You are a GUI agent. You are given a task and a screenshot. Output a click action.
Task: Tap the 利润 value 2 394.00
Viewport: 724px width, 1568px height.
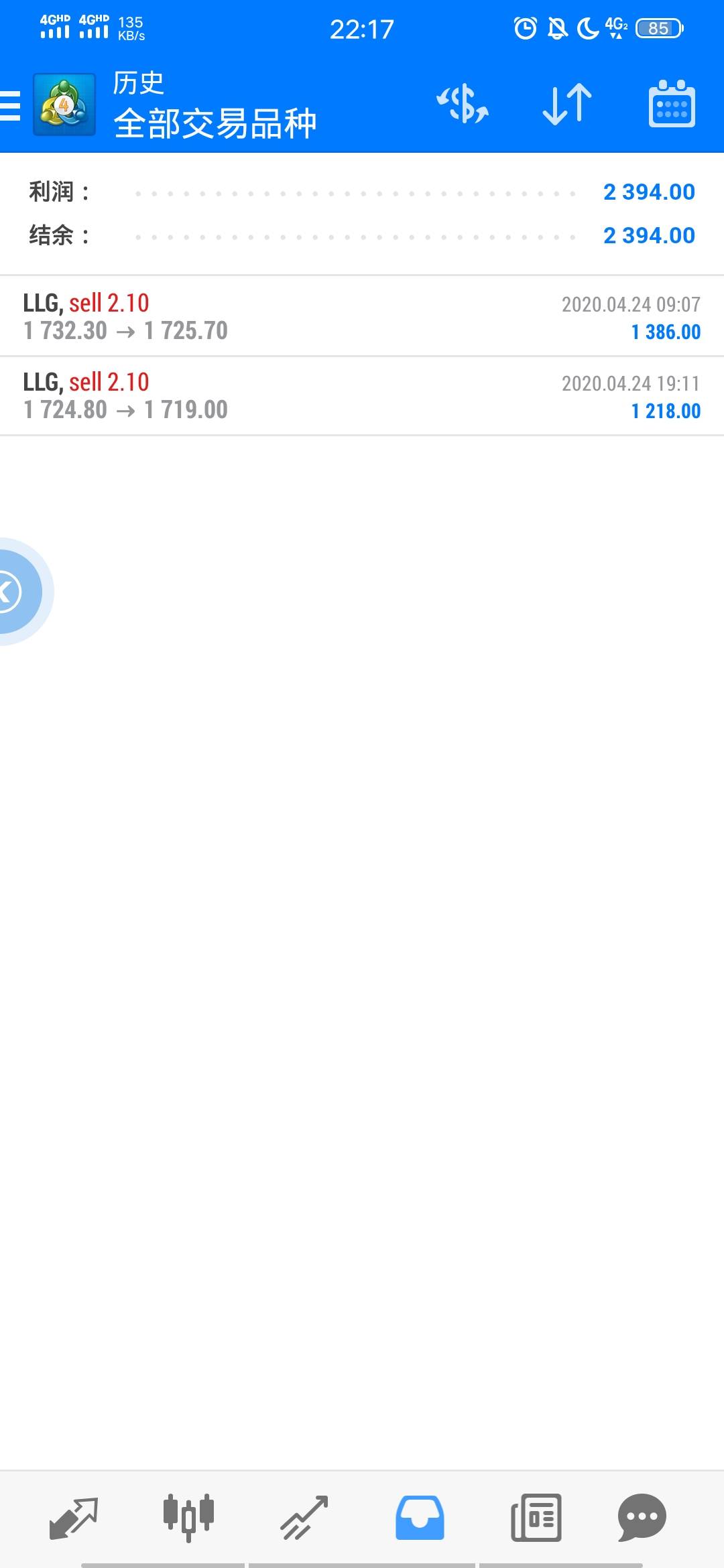tap(649, 192)
